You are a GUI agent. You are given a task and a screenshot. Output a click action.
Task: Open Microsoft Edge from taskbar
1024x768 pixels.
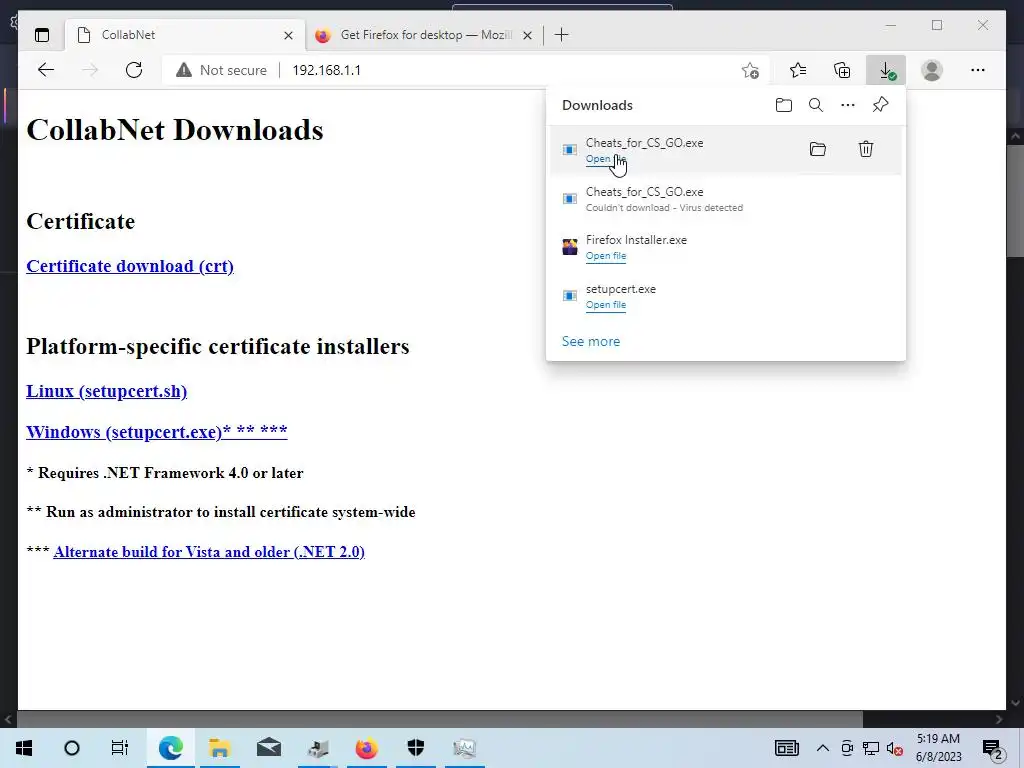(x=170, y=748)
